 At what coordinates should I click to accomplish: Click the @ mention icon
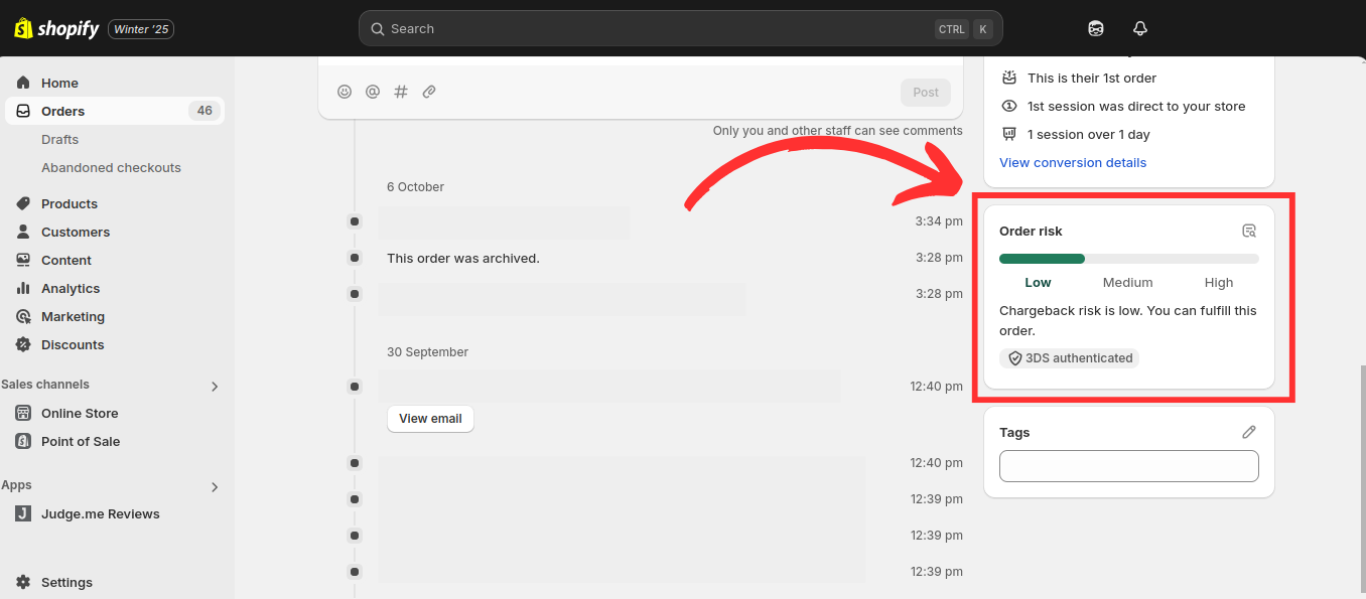(372, 92)
